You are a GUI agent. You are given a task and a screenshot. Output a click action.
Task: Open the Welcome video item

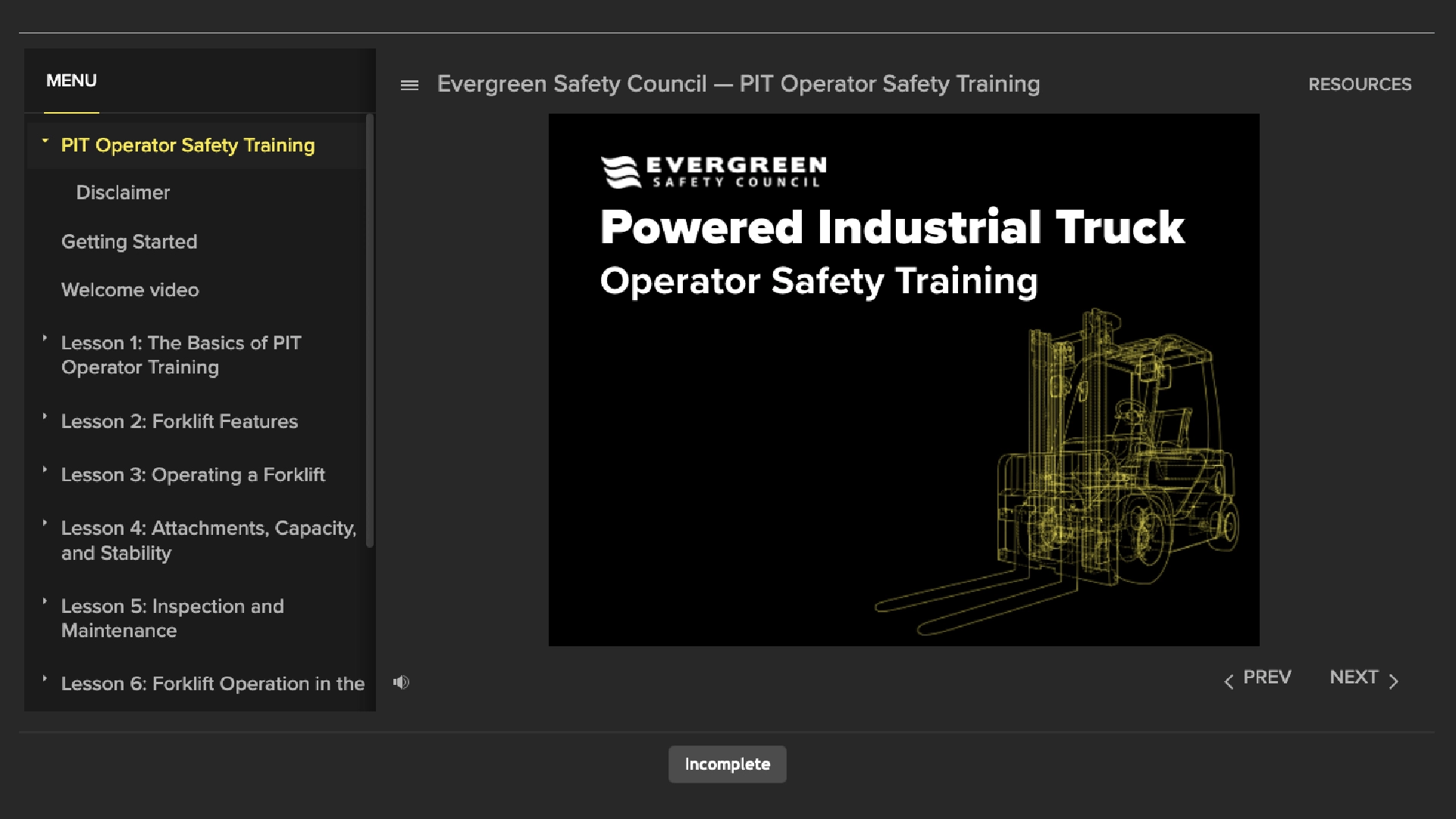[130, 289]
